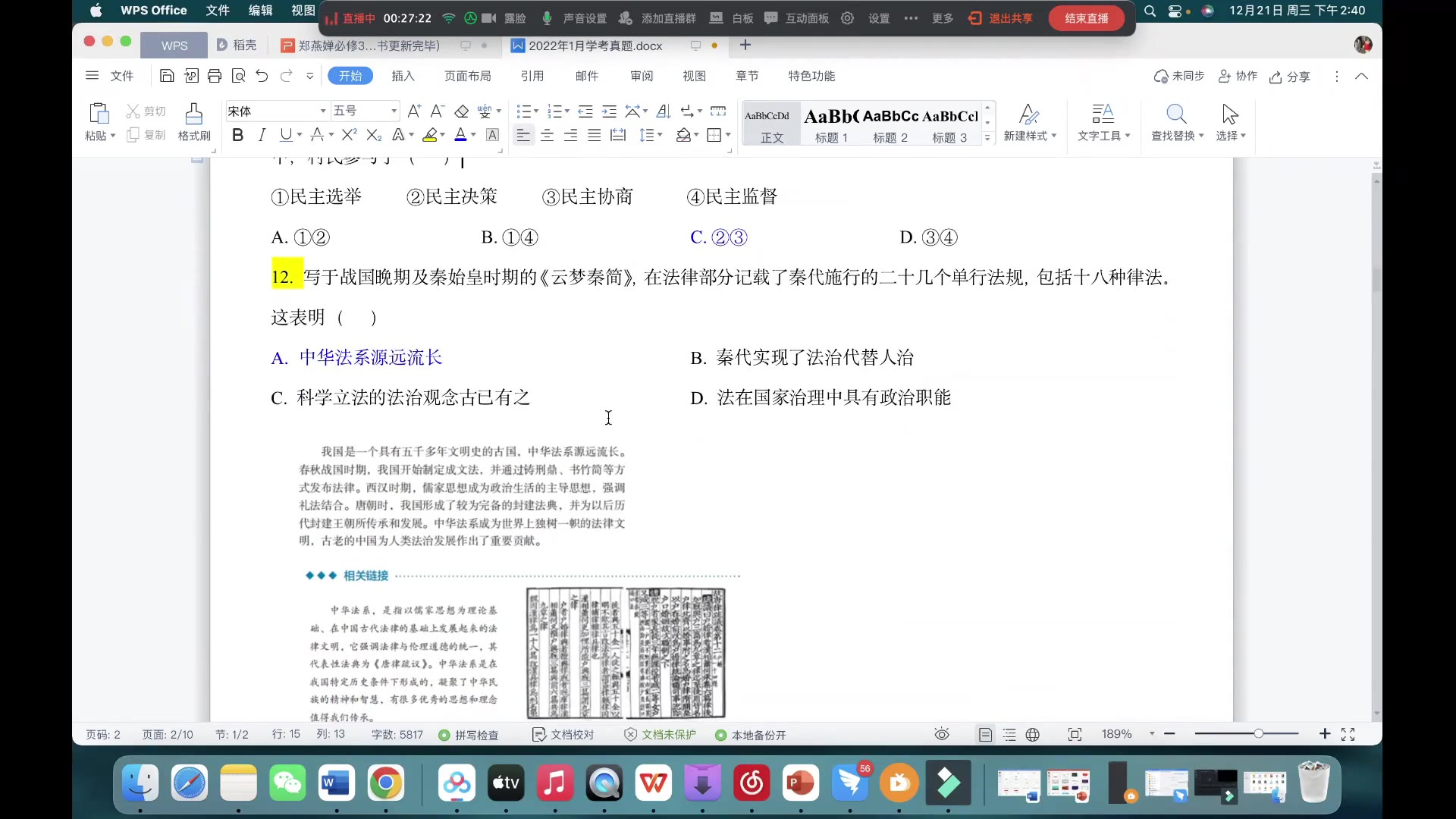Open zoom percentage dropdown arrow
Screen dimensions: 1456x819
click(1152, 734)
